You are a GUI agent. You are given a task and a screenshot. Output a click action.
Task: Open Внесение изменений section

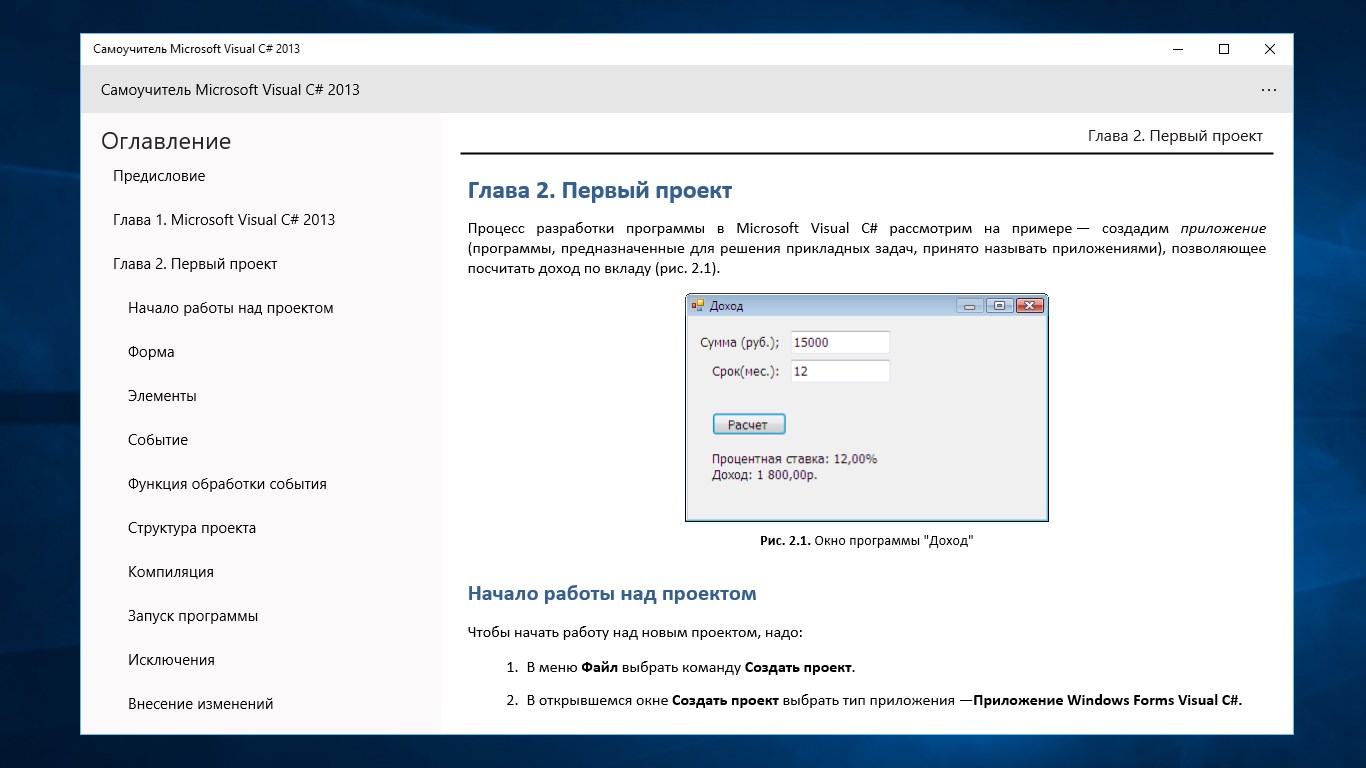pos(201,704)
